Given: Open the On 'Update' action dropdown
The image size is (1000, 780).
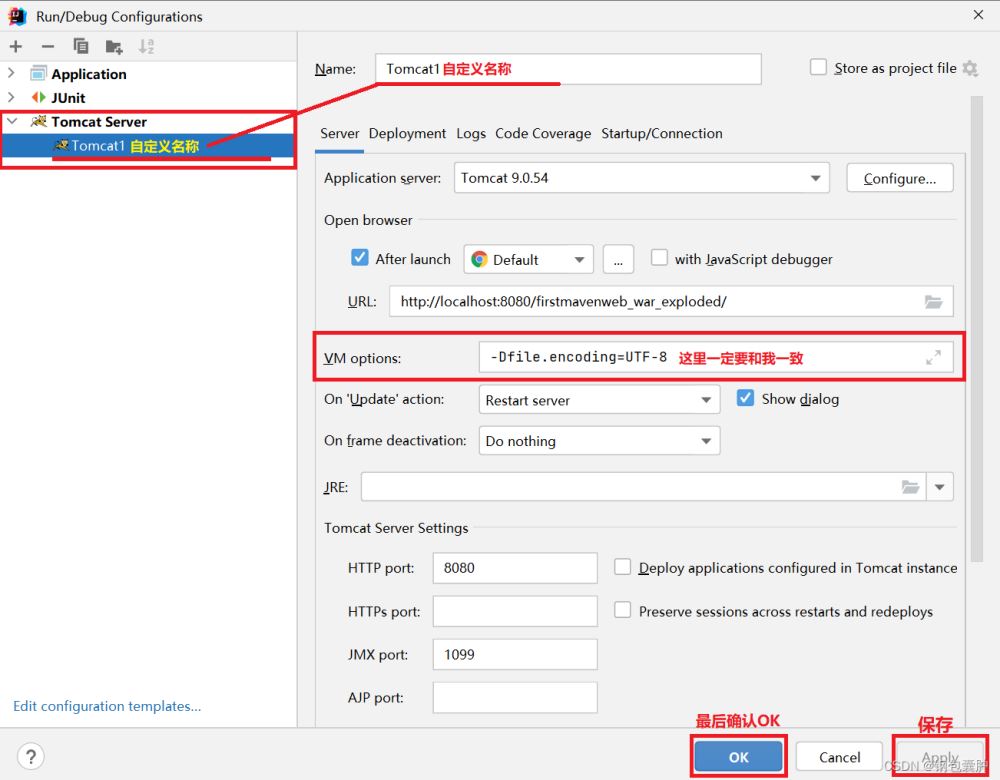Looking at the screenshot, I should tap(599, 400).
